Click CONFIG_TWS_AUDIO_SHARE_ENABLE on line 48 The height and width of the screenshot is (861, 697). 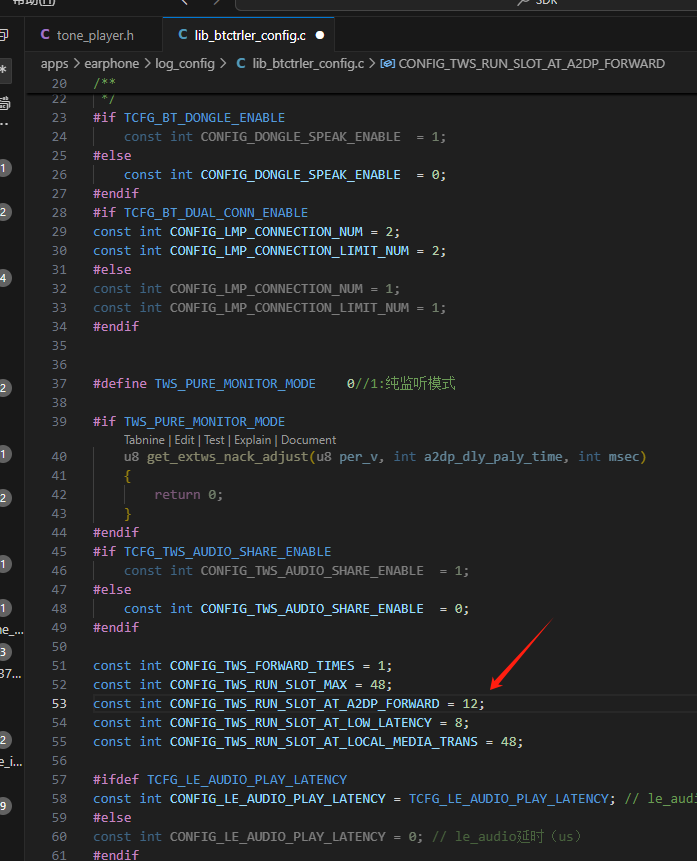(x=312, y=609)
